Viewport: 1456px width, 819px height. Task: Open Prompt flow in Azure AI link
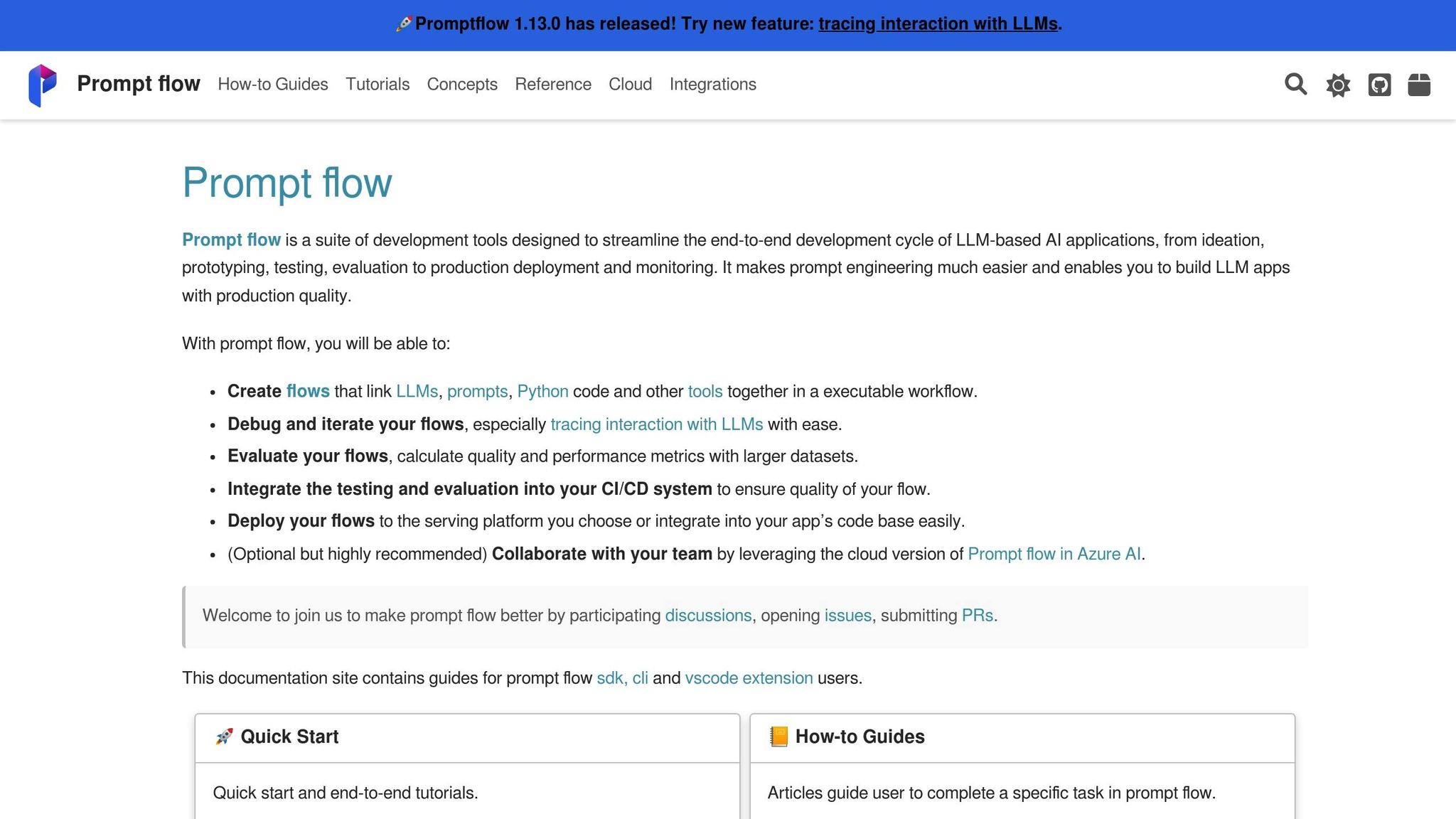[1054, 554]
